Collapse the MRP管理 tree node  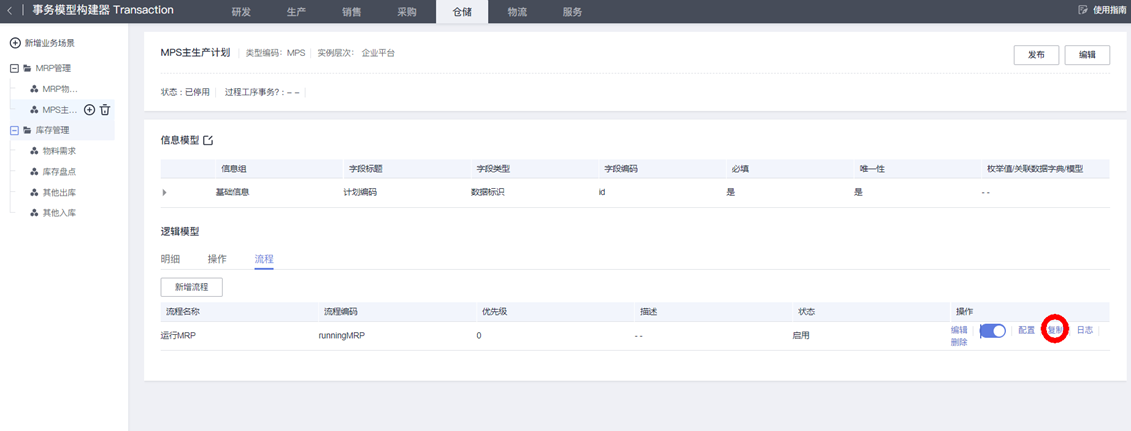coord(13,68)
